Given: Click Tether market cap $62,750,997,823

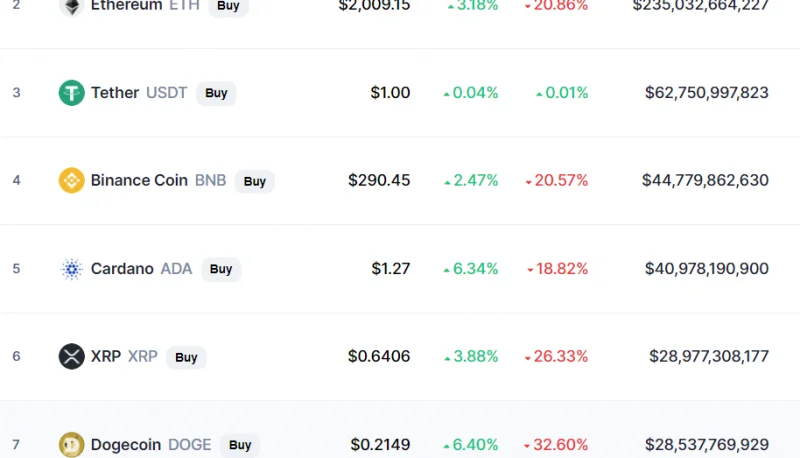Looking at the screenshot, I should coord(707,93).
